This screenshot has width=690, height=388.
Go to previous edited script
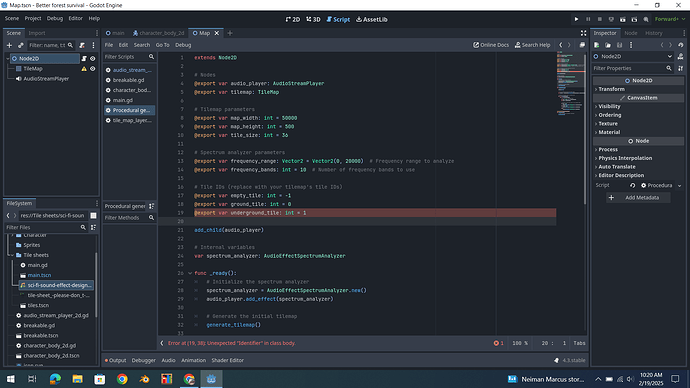(561, 45)
